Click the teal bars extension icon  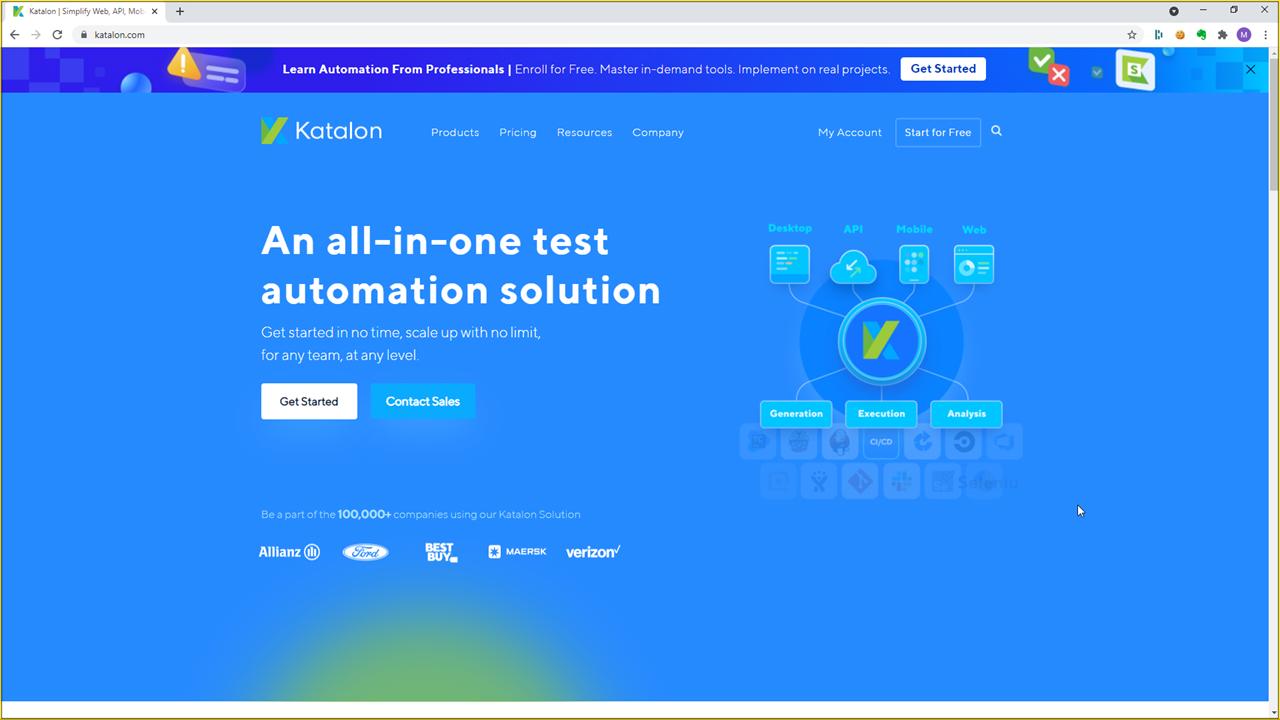(1159, 34)
